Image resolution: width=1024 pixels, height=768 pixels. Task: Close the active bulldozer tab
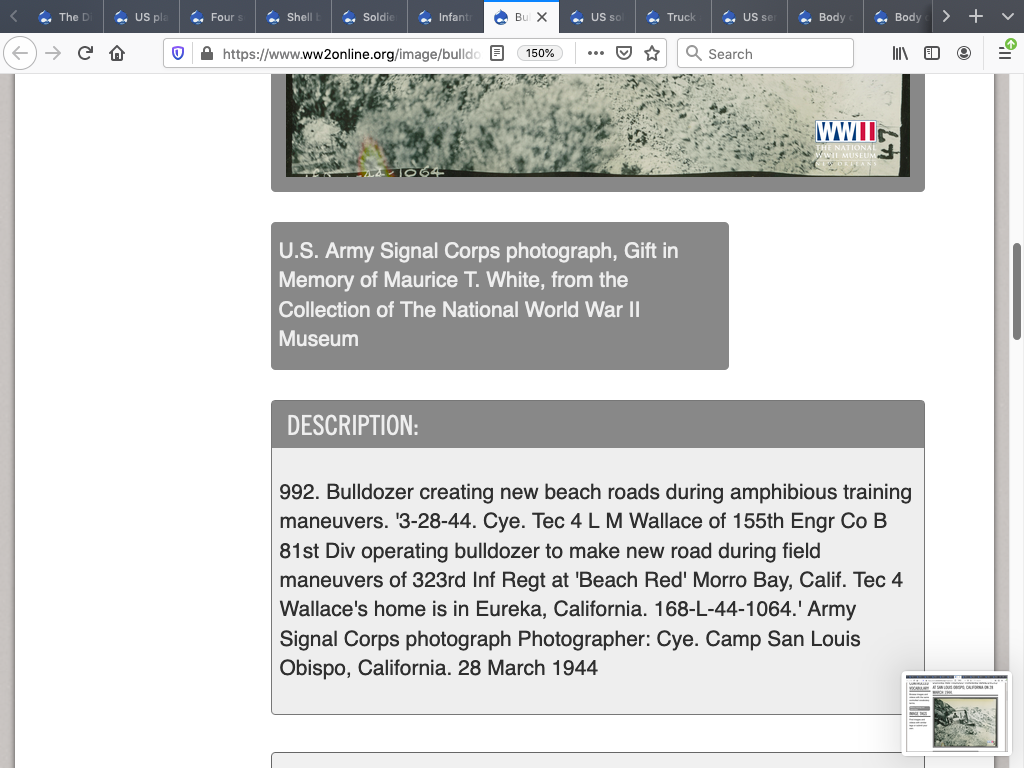click(542, 17)
